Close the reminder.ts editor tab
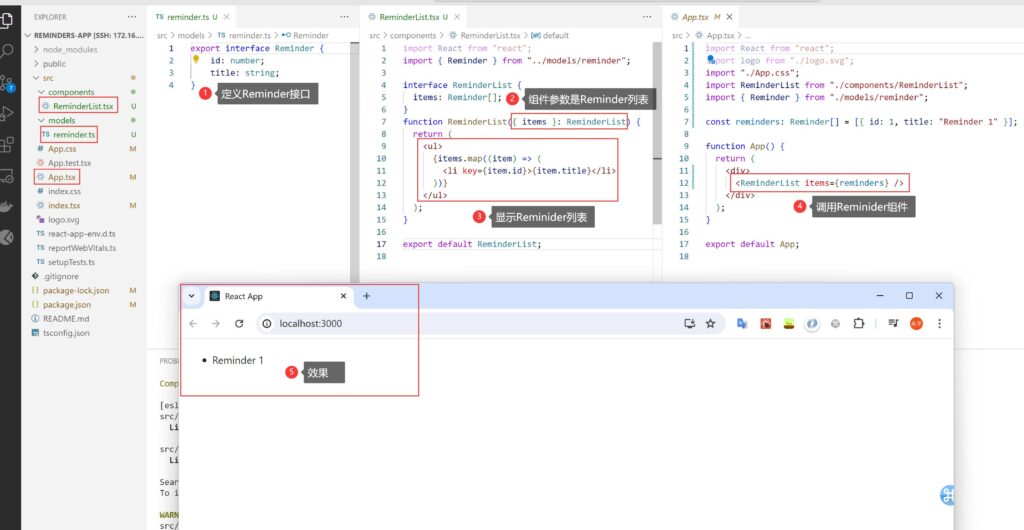 point(226,17)
